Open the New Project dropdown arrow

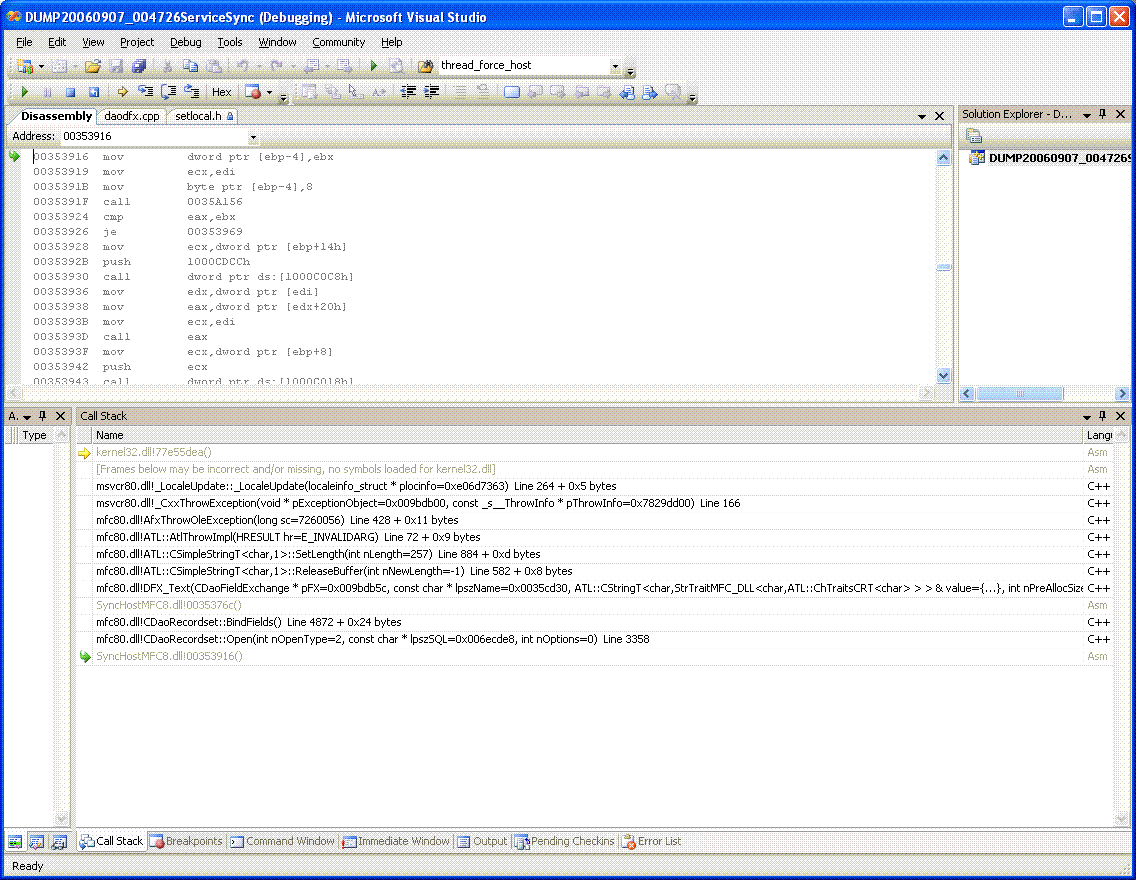click(41, 67)
